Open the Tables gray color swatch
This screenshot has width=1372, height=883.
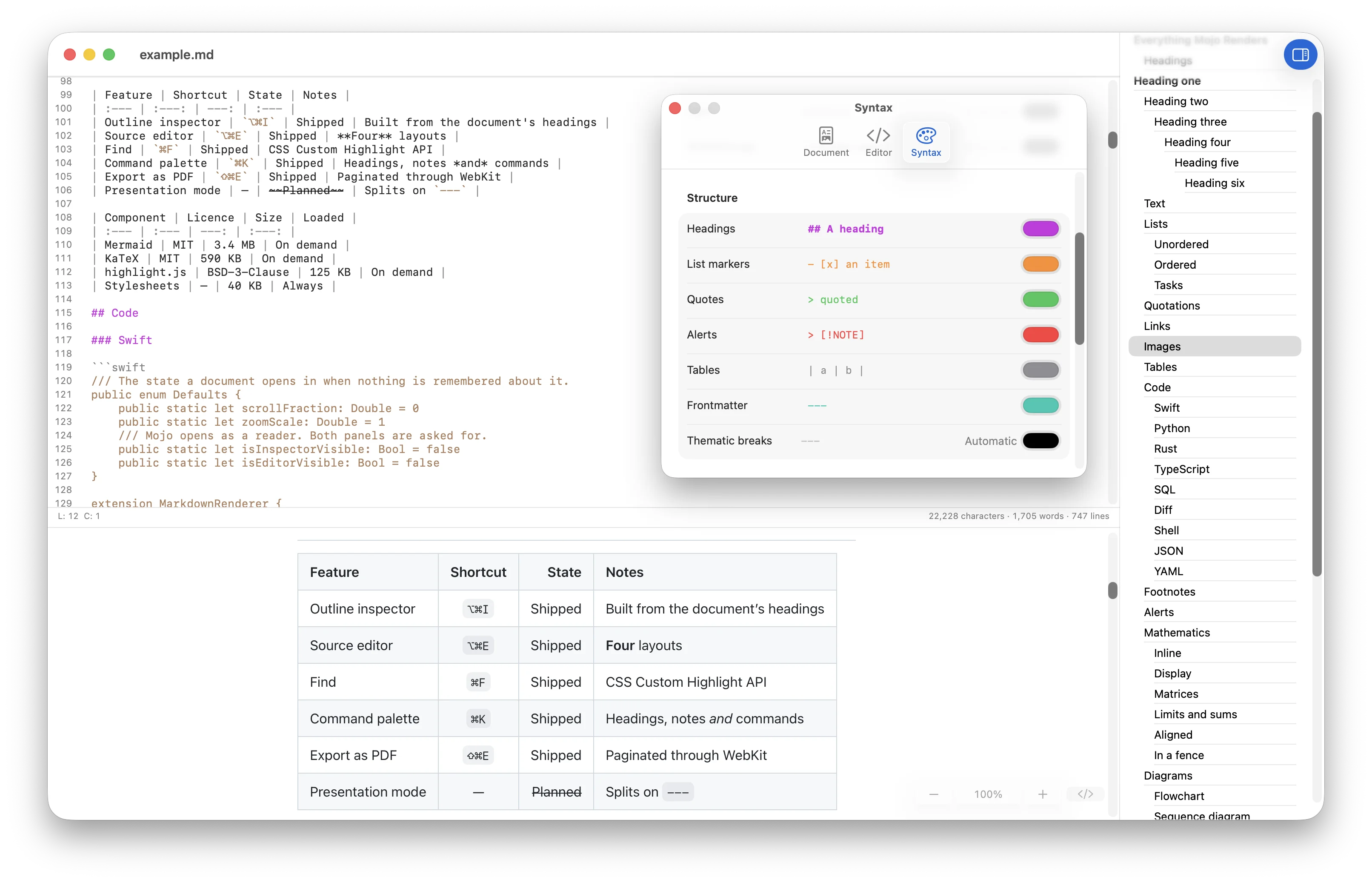1040,370
